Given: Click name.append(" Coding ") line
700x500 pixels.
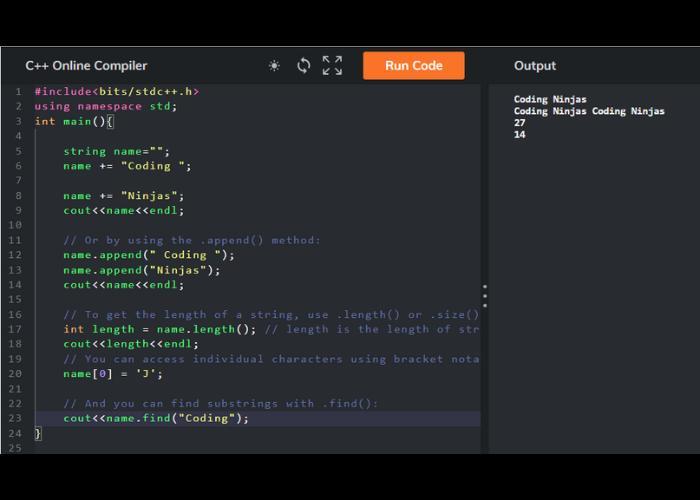Looking at the screenshot, I should coord(149,255).
